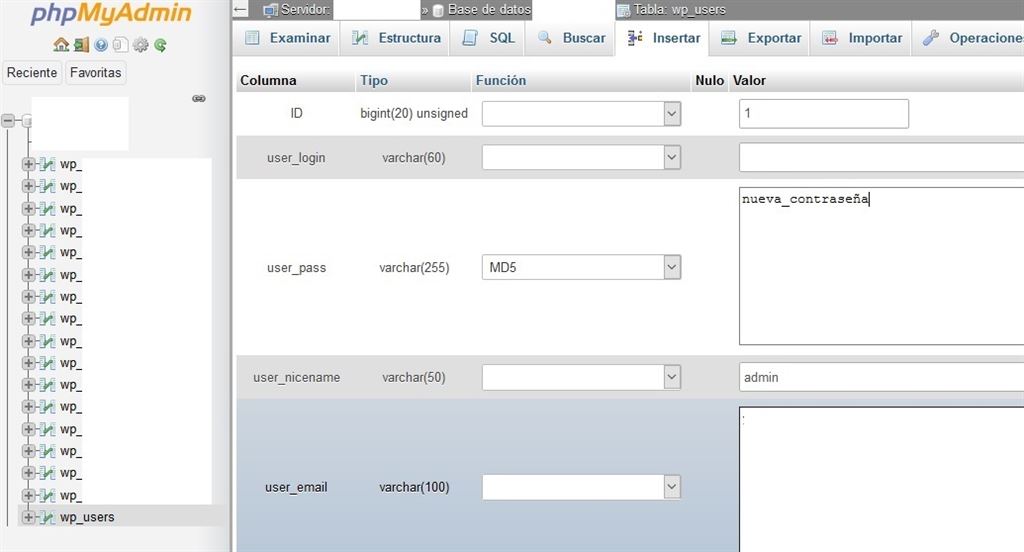Image resolution: width=1024 pixels, height=552 pixels.
Task: Click the Reciente button
Action: [x=32, y=73]
